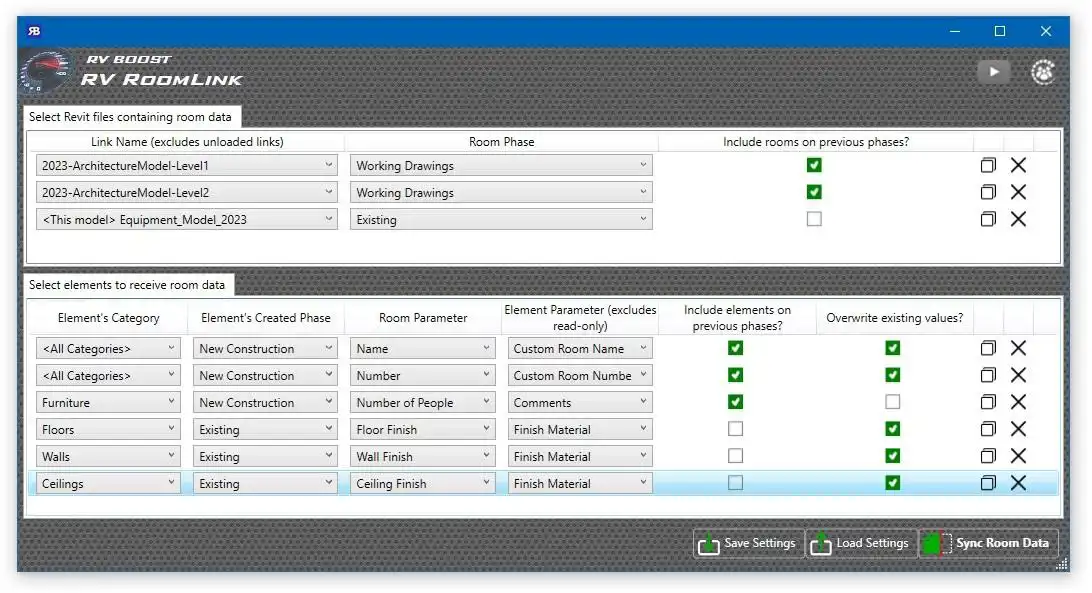Copy the Walls element row

(x=988, y=456)
